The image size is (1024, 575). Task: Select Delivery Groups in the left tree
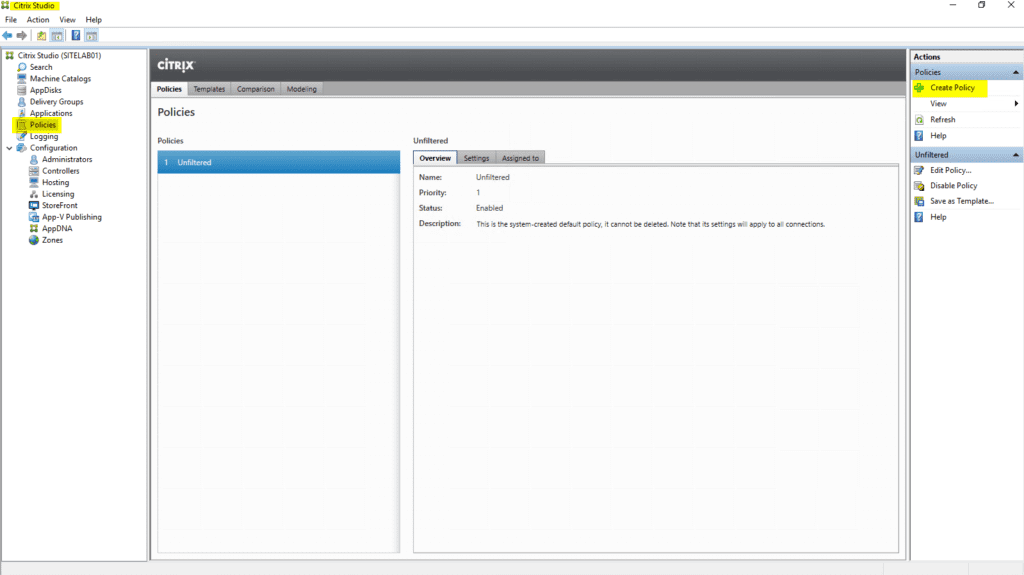click(x=56, y=102)
